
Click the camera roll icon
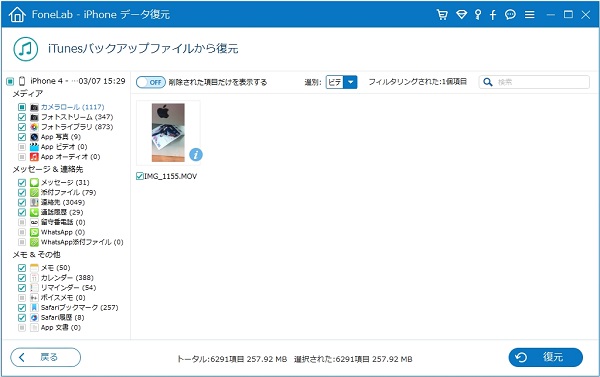(34, 107)
